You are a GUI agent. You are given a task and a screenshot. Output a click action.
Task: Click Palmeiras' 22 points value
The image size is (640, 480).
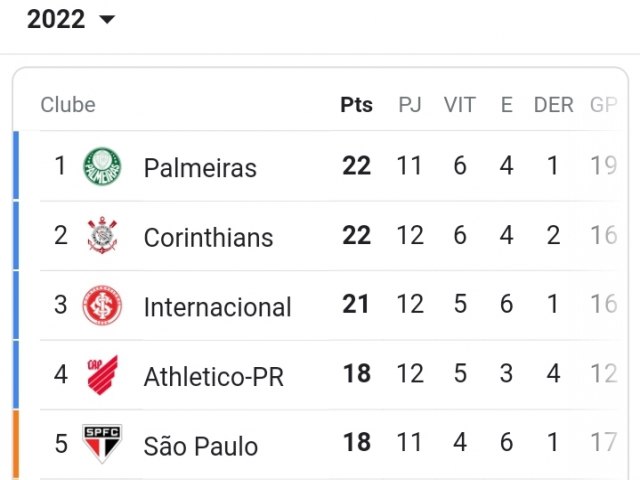356,166
